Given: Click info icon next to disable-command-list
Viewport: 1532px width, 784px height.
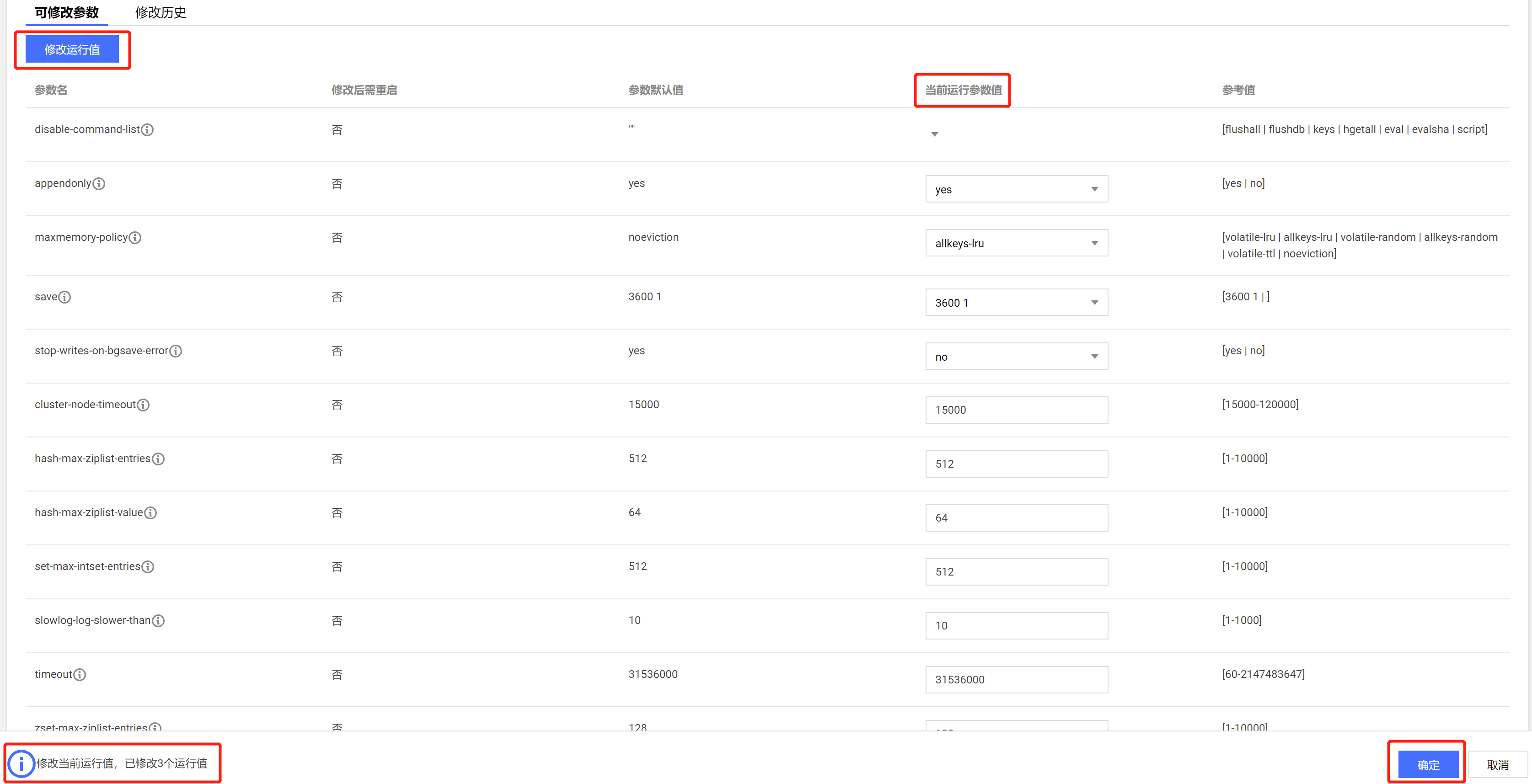Looking at the screenshot, I should point(148,129).
